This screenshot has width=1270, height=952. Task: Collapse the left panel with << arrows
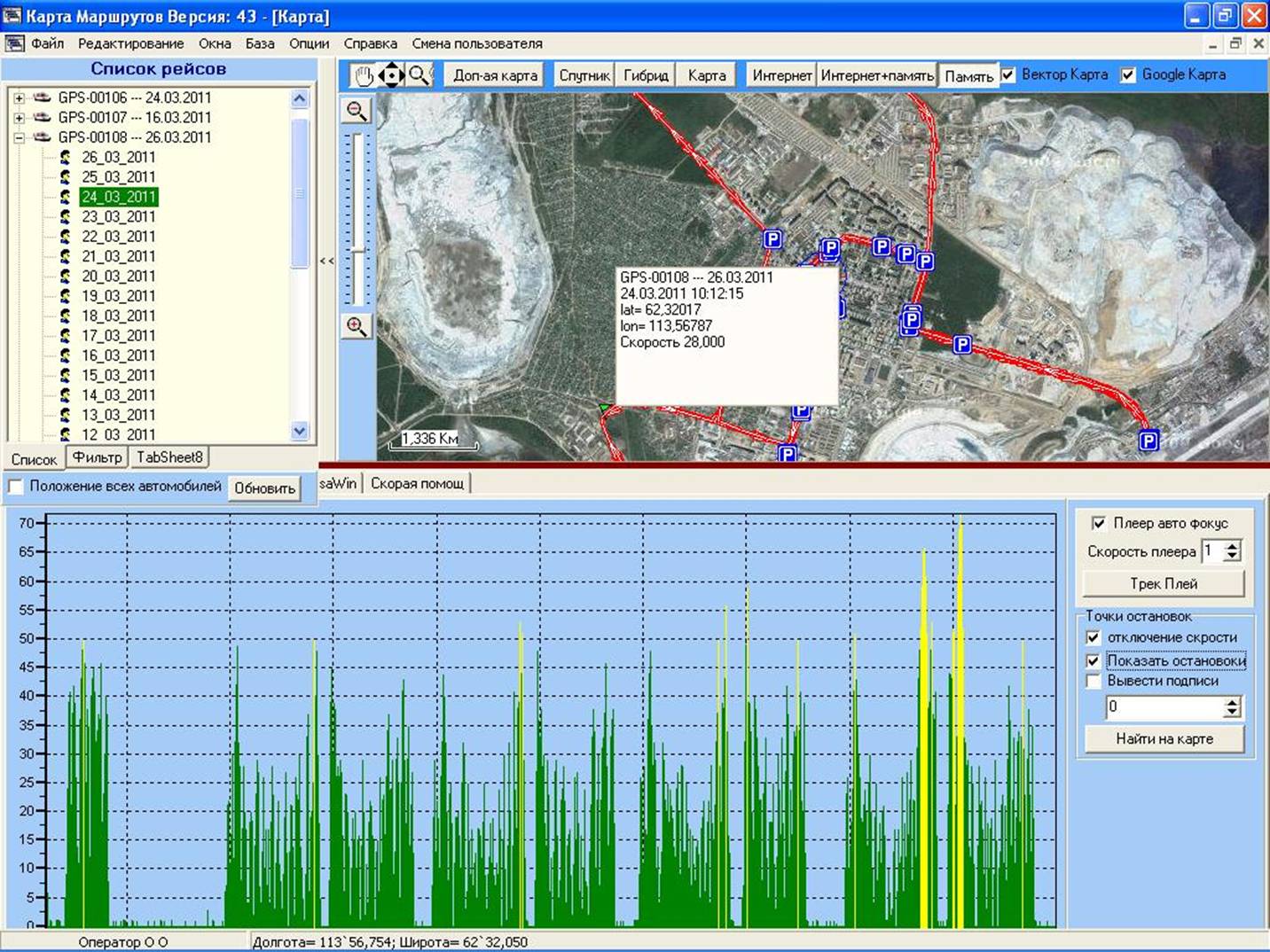tap(327, 261)
